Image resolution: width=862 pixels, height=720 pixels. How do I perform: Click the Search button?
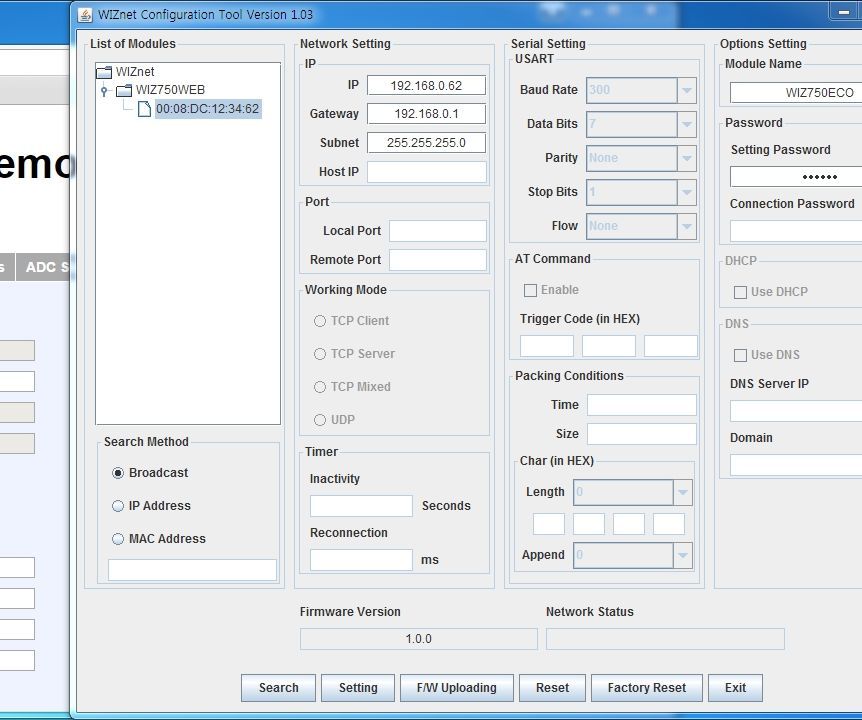point(278,688)
